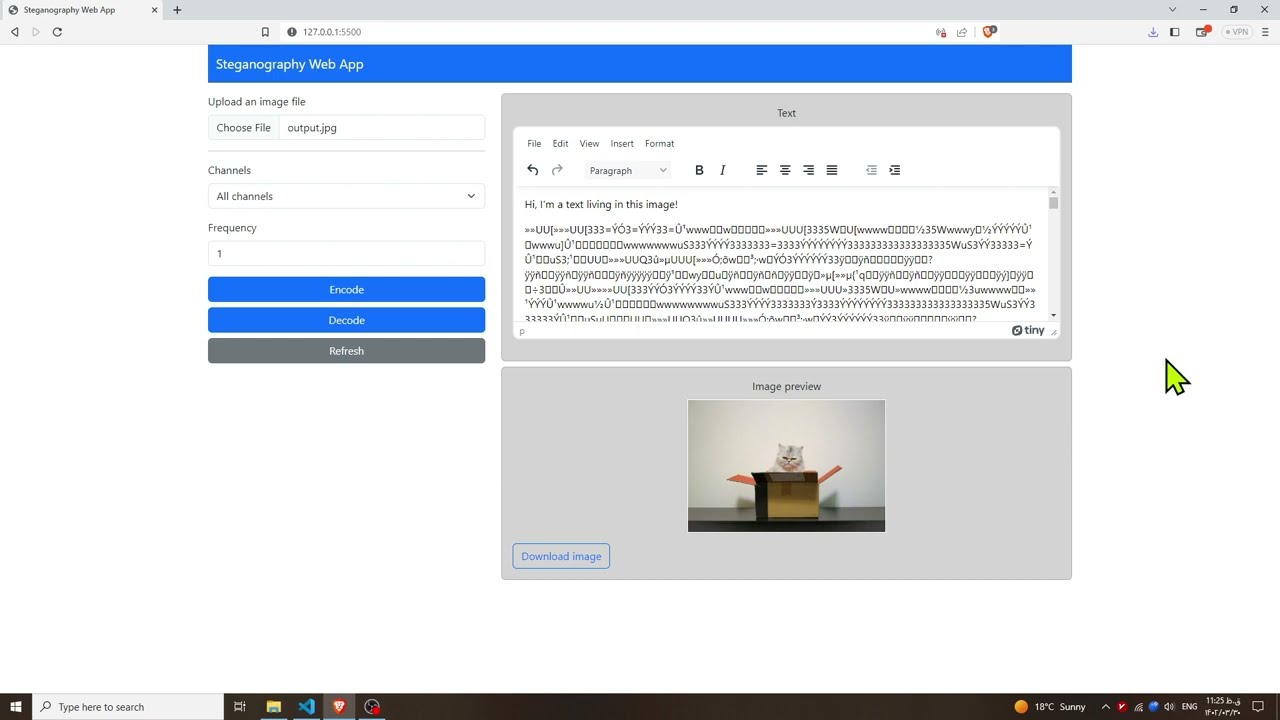This screenshot has width=1280, height=720.
Task: Click the gray Refresh button
Action: [x=346, y=351]
